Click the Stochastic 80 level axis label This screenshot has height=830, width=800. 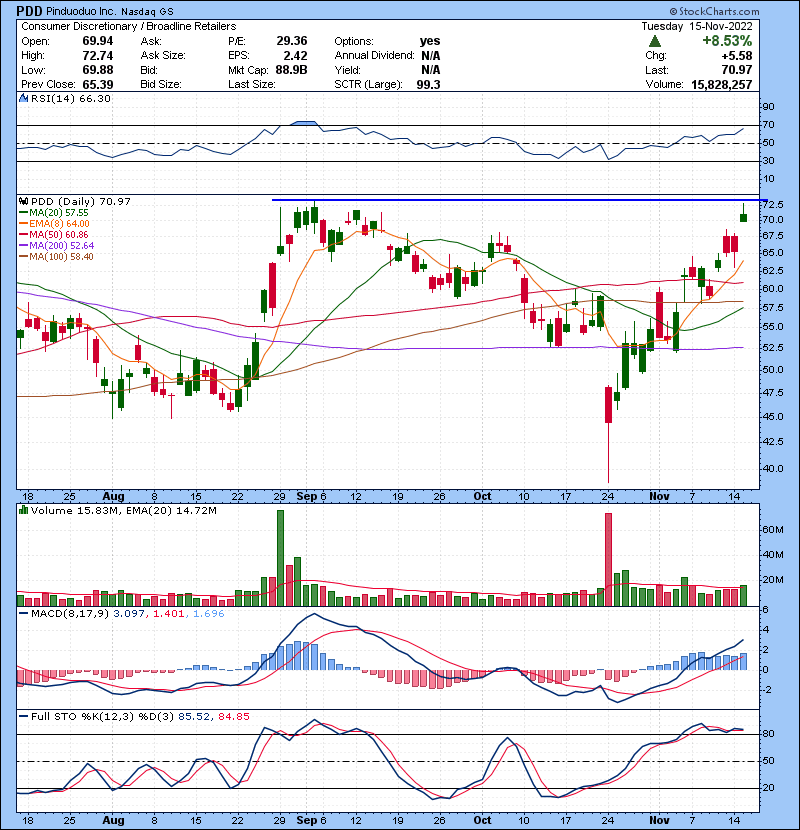click(768, 734)
